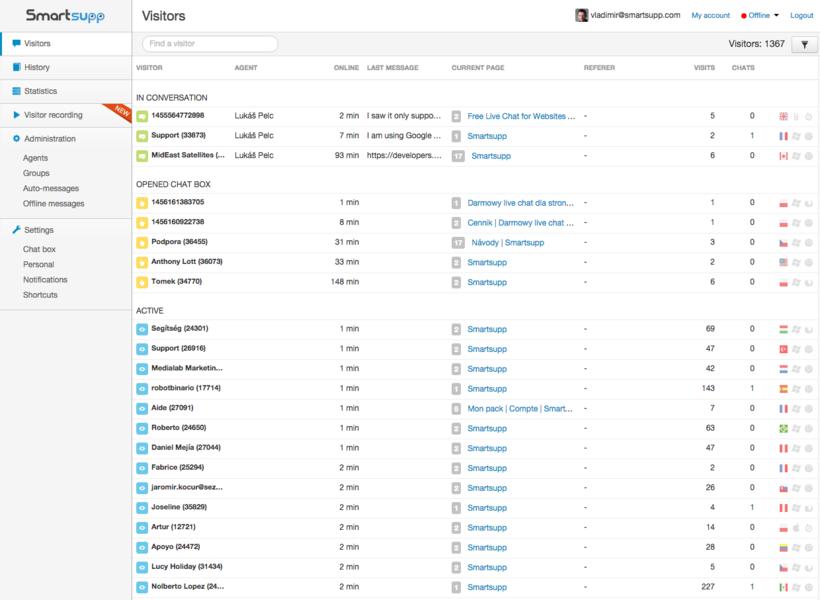
Task: Open Chat box settings
Action: (x=39, y=250)
